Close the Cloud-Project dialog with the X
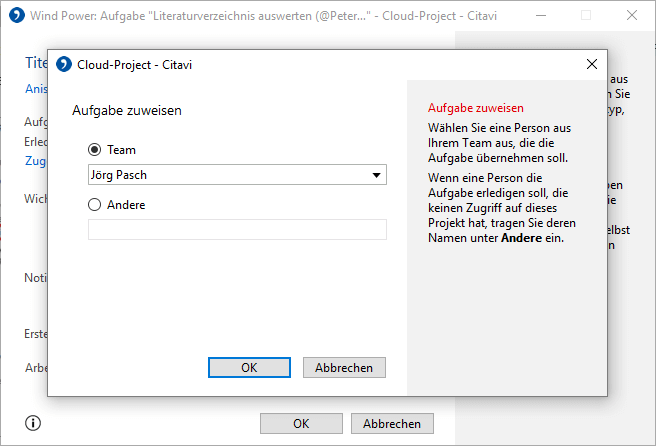Viewport: 656px width, 446px height. coord(592,64)
